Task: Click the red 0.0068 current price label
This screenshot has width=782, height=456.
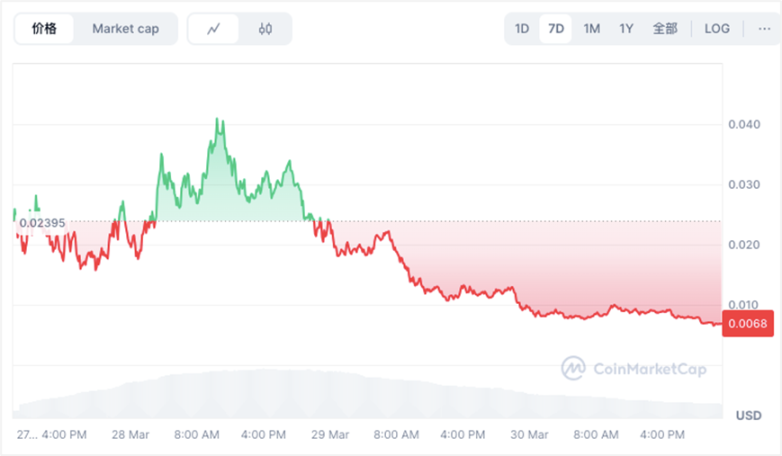Action: 747,323
